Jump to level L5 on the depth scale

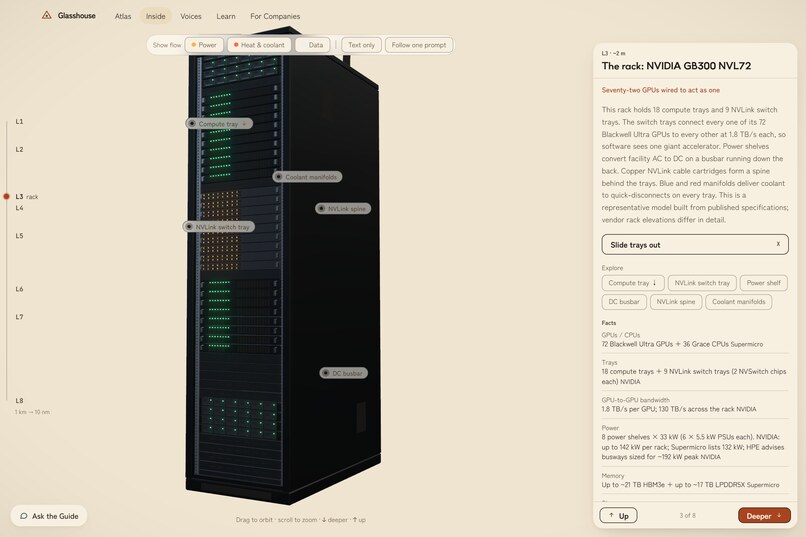coord(19,235)
